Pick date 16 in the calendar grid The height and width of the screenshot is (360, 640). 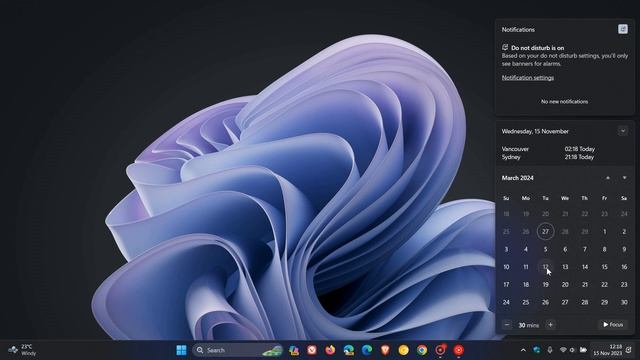click(624, 267)
